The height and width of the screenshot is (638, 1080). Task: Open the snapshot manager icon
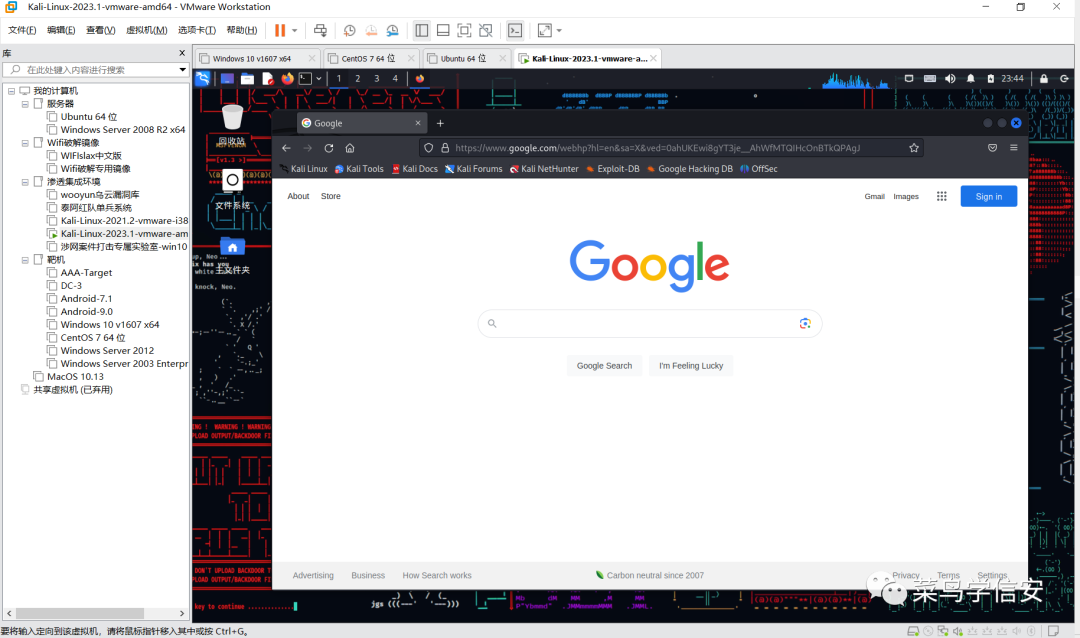(x=393, y=30)
